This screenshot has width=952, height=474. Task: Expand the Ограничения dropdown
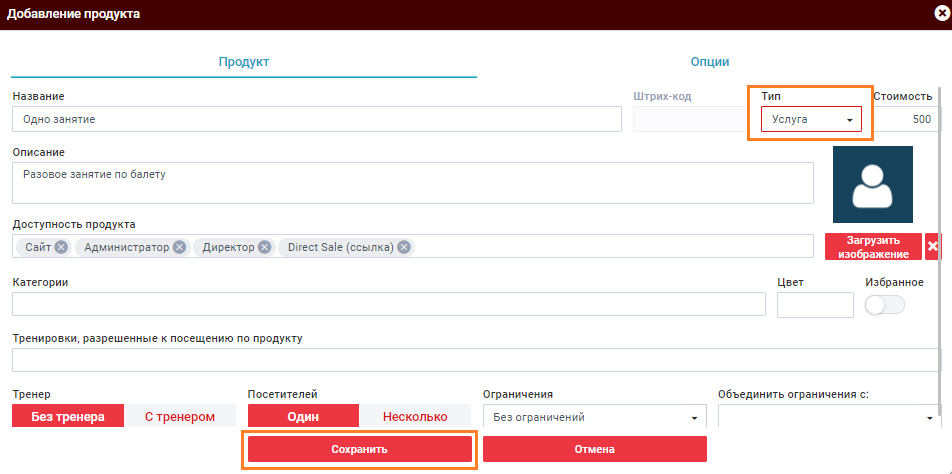(x=594, y=417)
